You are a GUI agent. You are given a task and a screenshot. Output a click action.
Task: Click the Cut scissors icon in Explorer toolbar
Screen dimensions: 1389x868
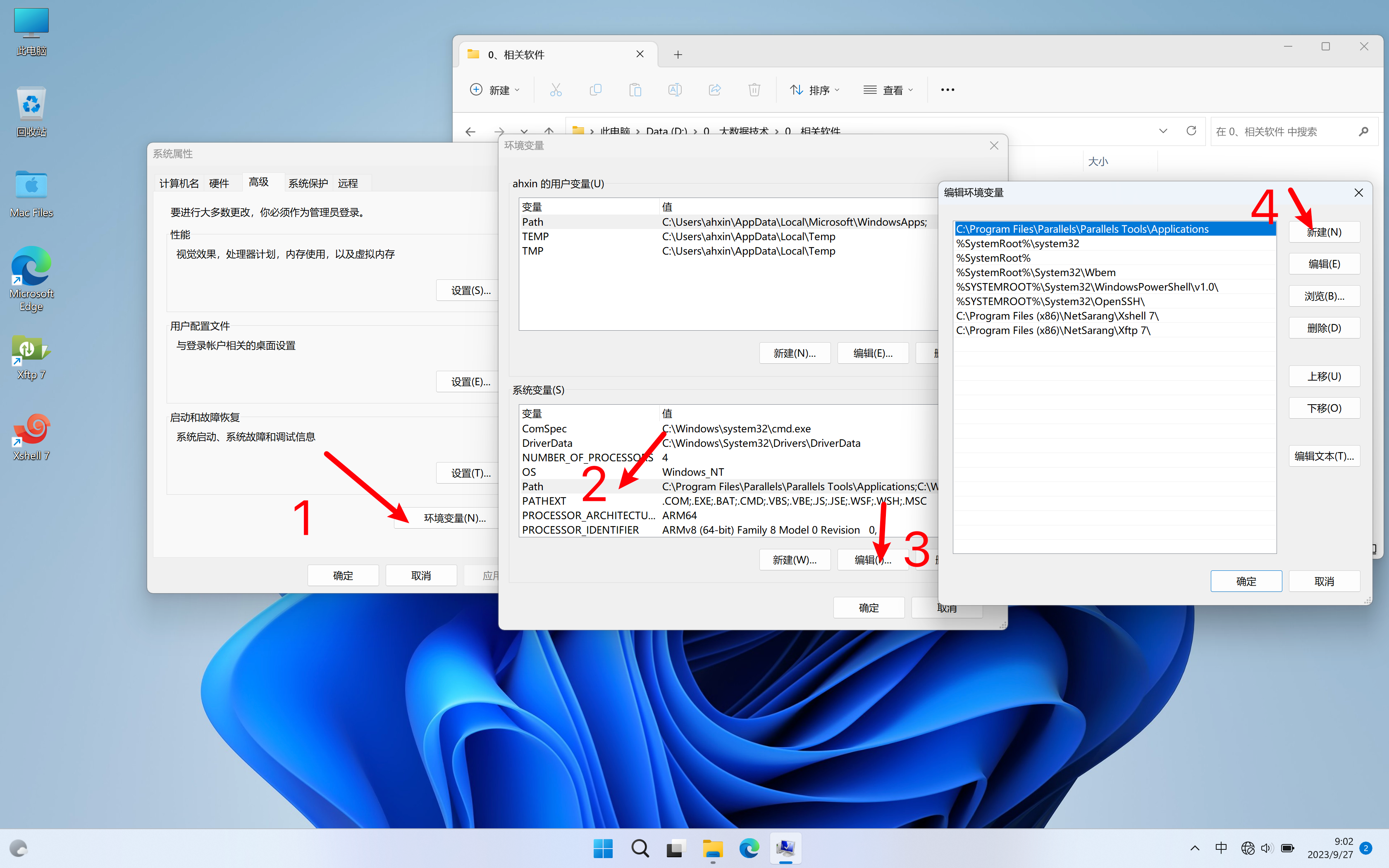pos(556,90)
